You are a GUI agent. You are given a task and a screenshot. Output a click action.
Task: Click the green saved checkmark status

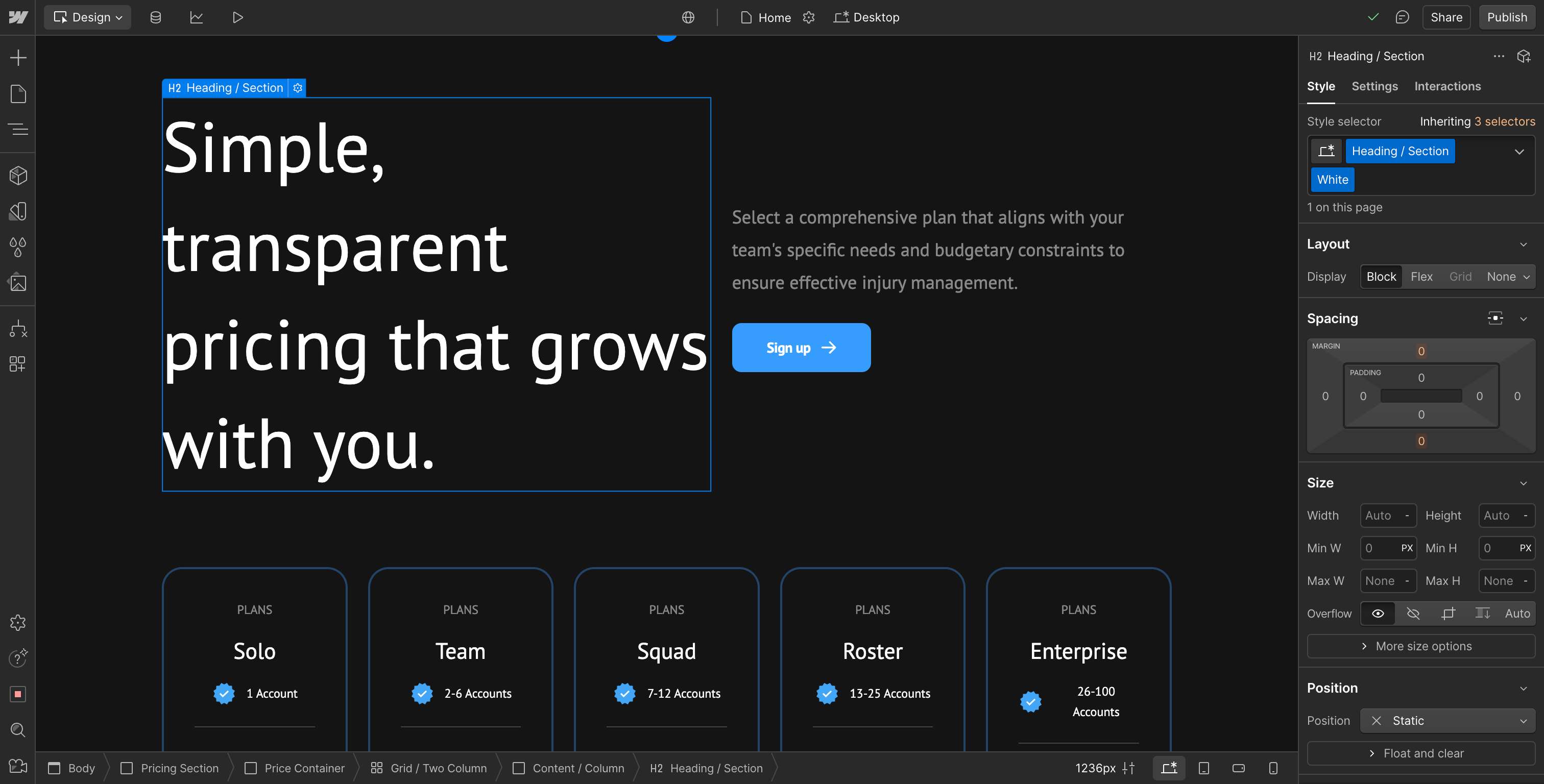pyautogui.click(x=1372, y=17)
